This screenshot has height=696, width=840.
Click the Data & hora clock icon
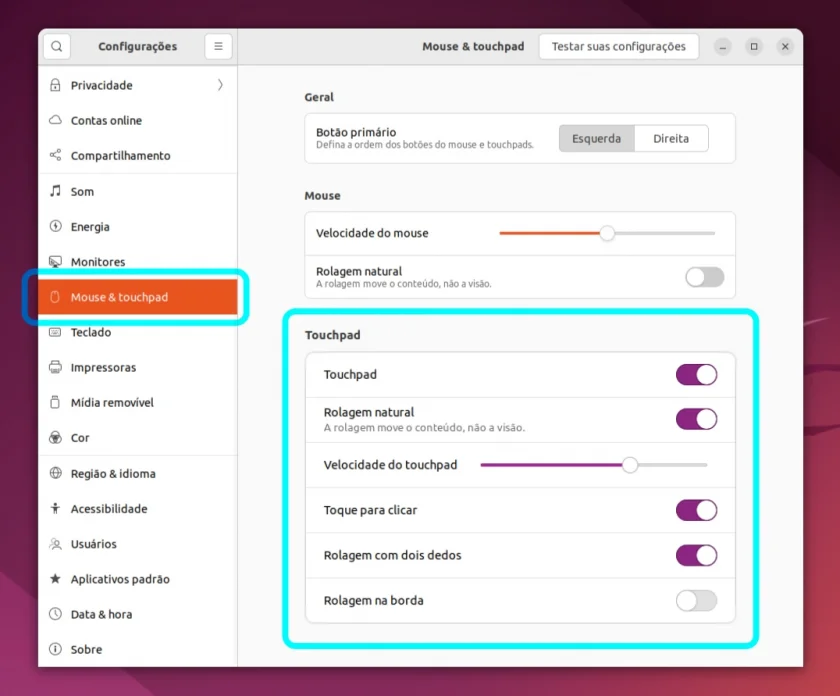[x=55, y=614]
